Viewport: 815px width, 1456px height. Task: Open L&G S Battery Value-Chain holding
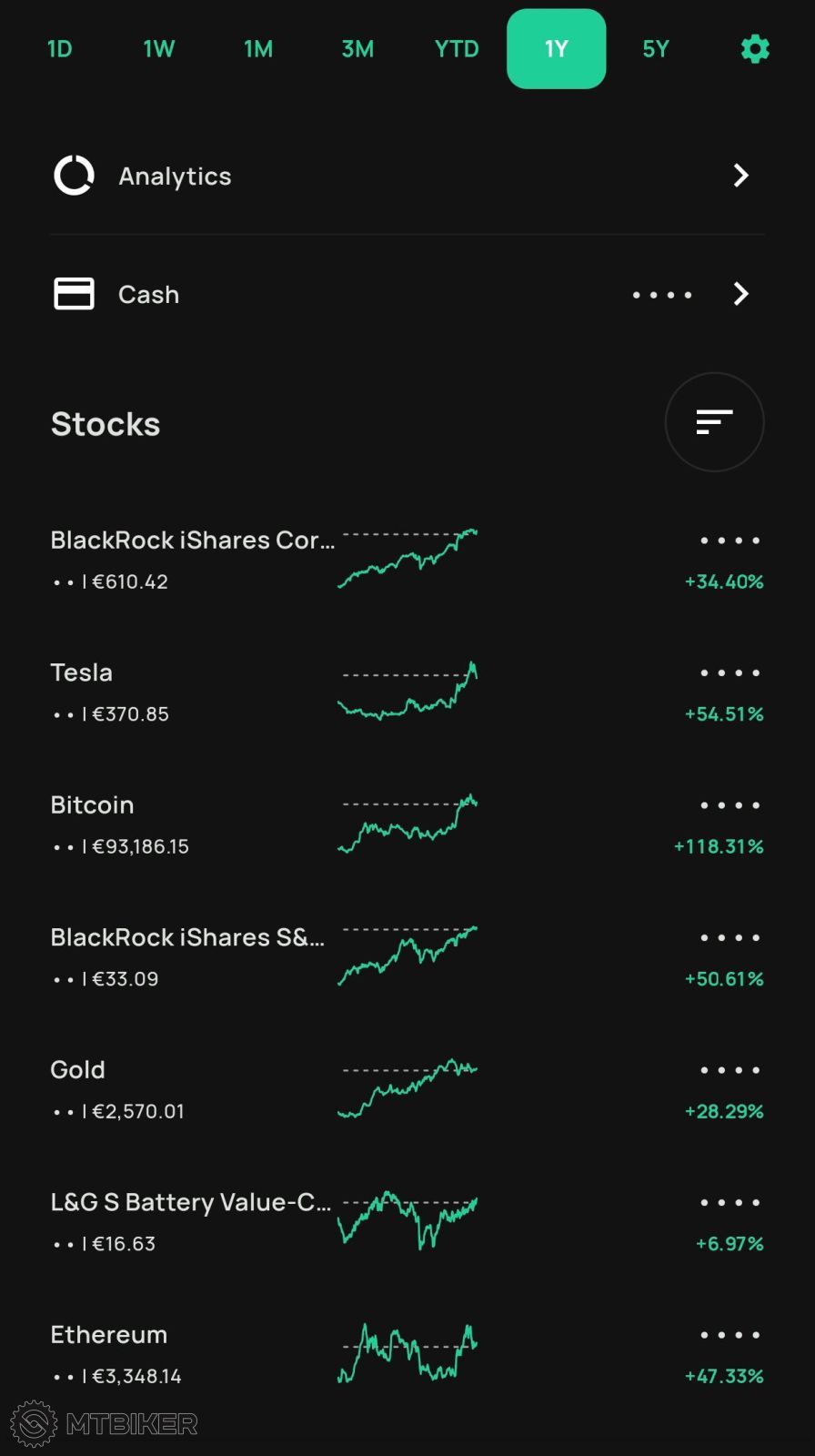coord(190,1203)
